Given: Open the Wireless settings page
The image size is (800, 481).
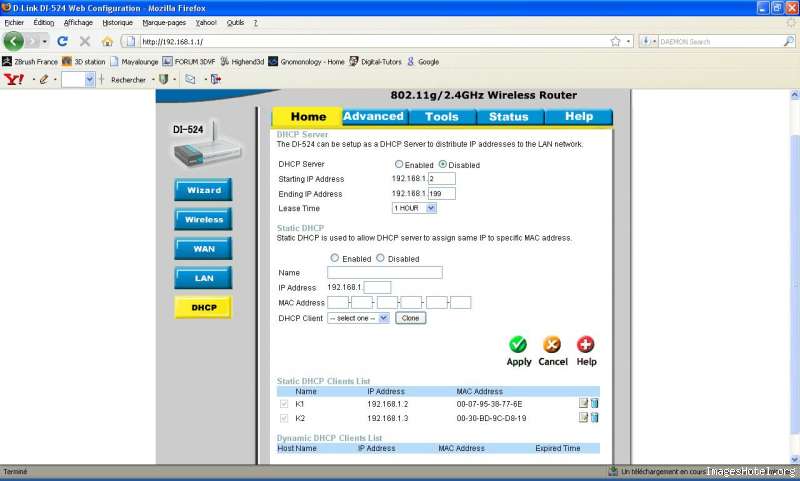Looking at the screenshot, I should (203, 219).
